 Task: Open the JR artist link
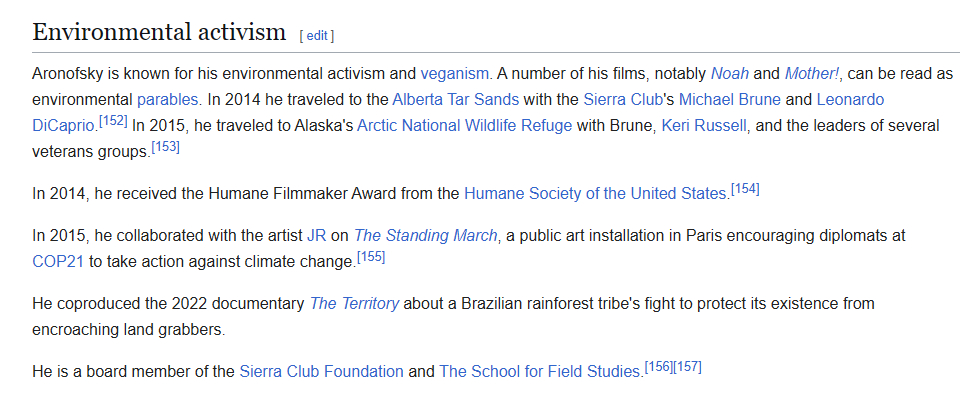[316, 236]
